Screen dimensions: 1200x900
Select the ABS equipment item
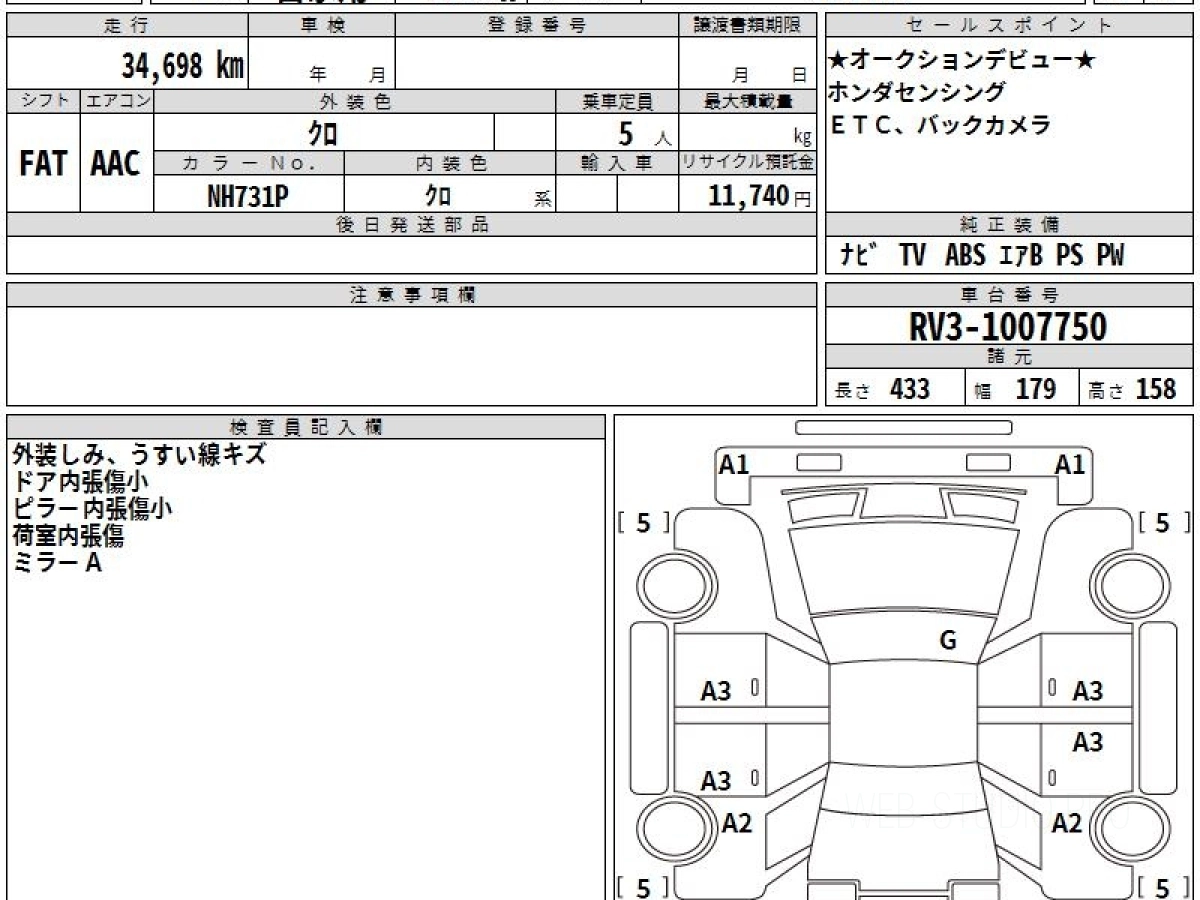click(965, 256)
